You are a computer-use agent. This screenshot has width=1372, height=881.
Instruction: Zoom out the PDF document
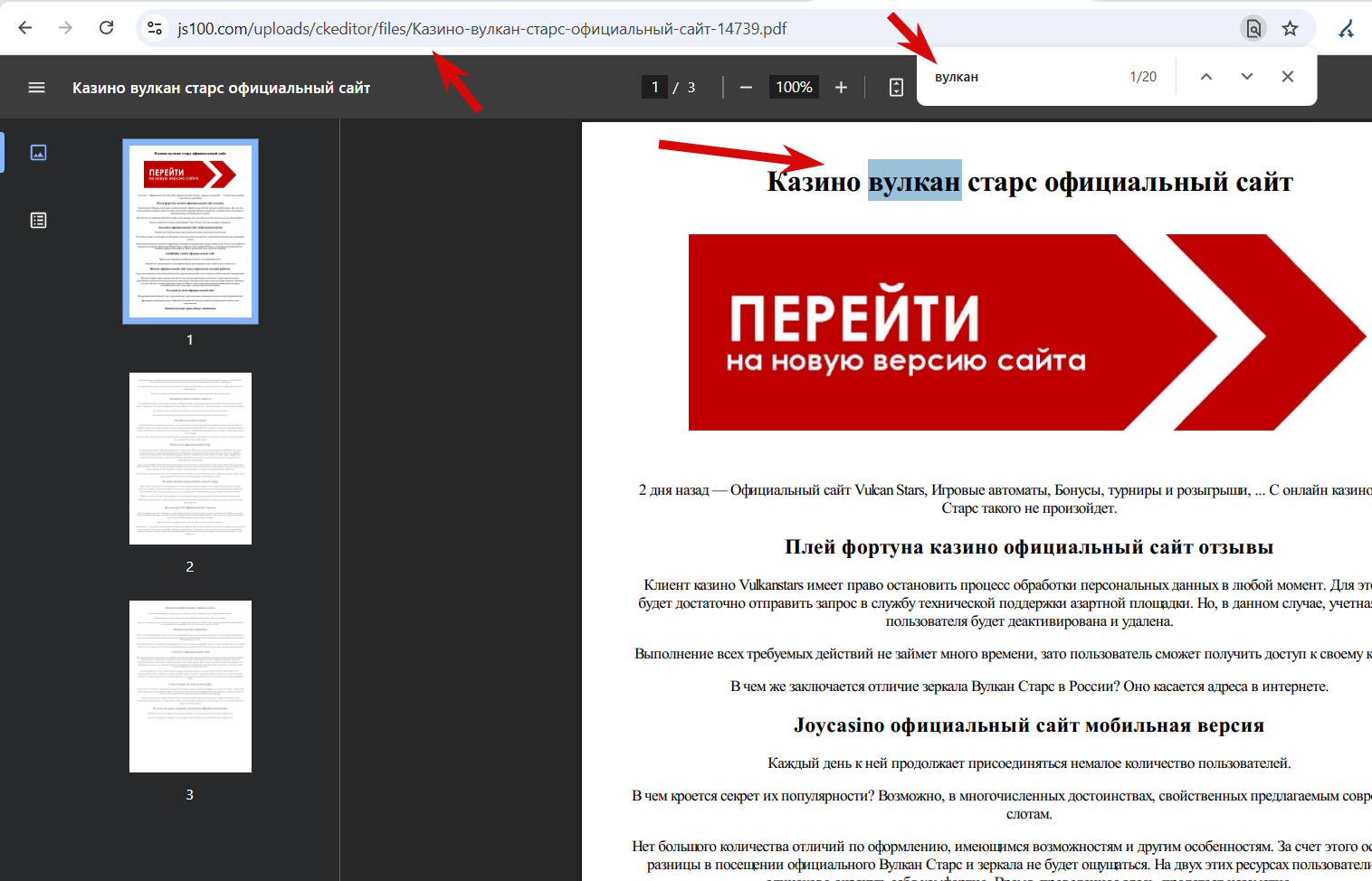pos(746,87)
